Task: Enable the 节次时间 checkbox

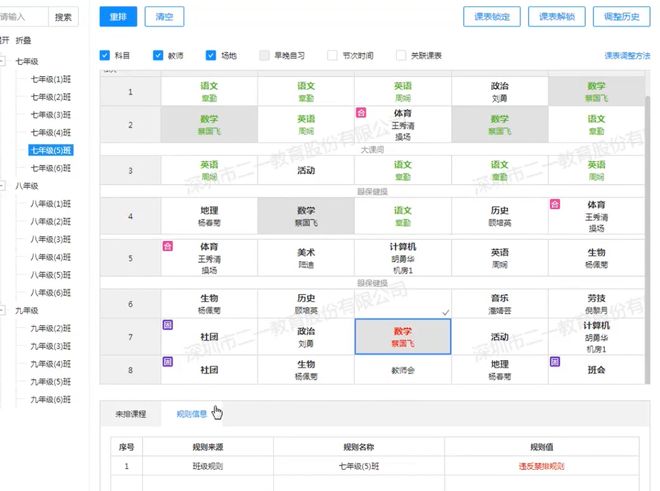Action: pos(332,55)
